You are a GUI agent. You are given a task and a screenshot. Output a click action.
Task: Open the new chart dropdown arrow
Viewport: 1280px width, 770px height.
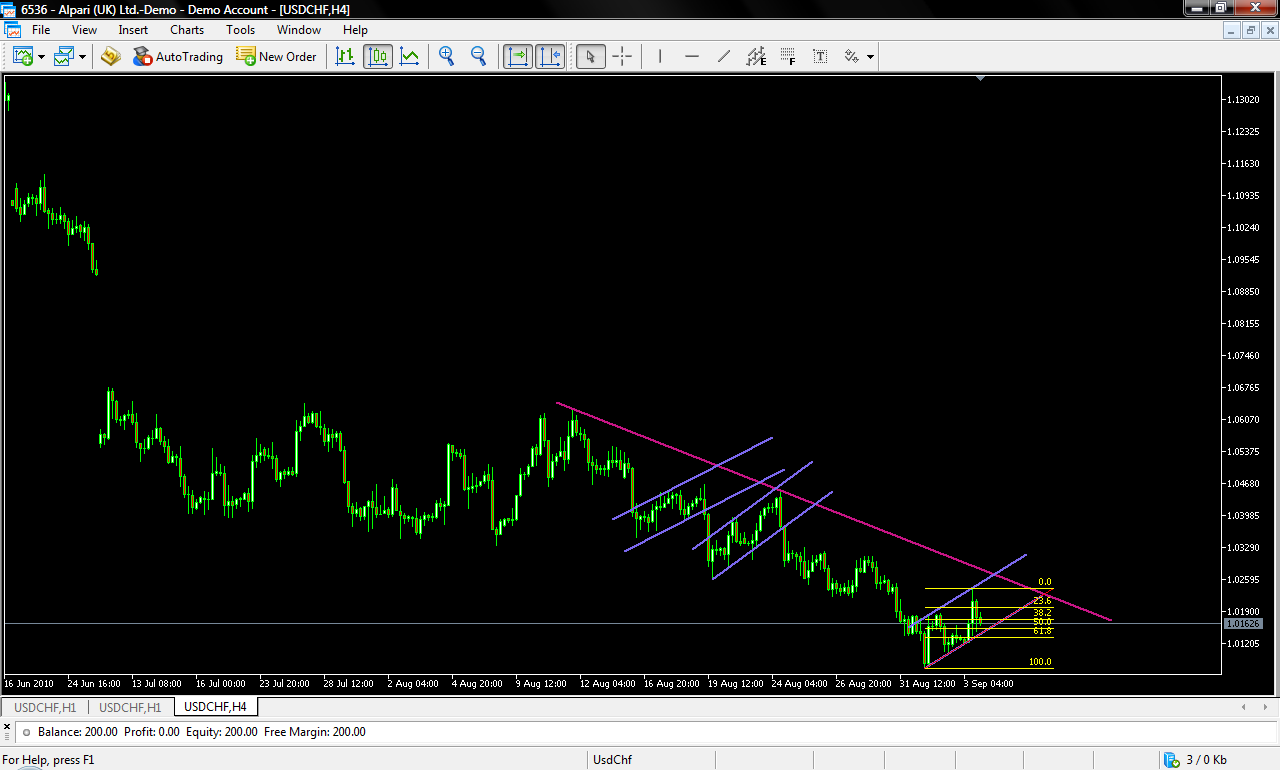pos(41,57)
